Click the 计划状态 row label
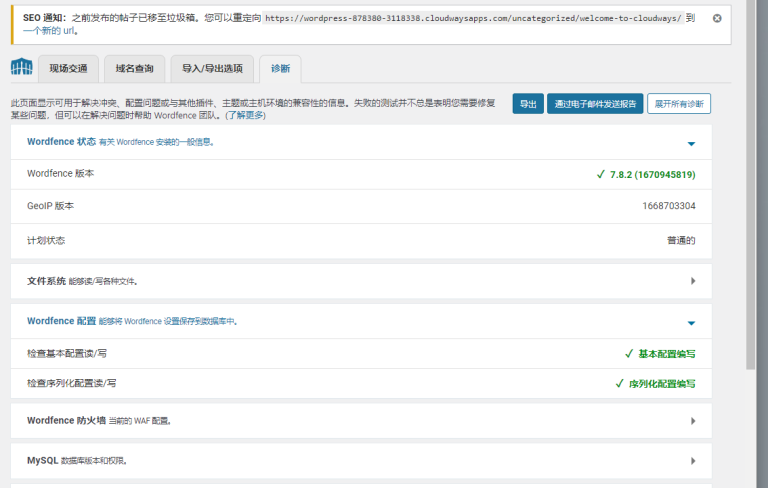The image size is (768, 488). tap(46, 241)
